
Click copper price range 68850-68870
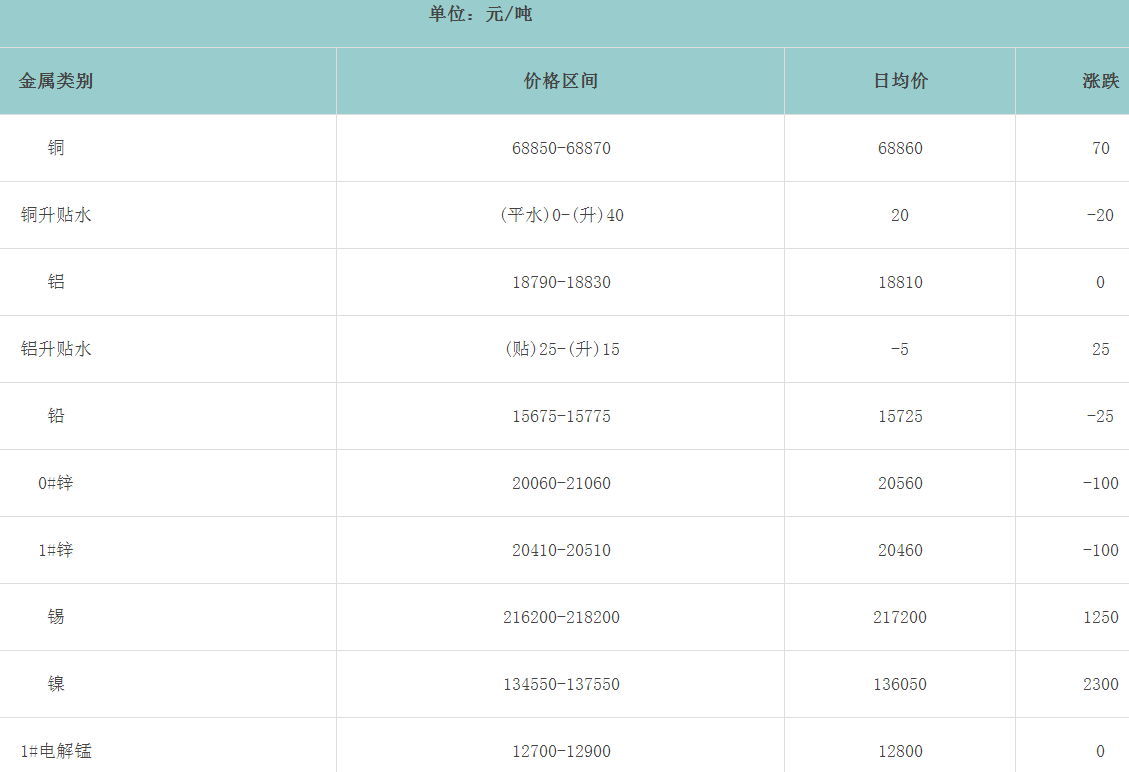click(560, 148)
